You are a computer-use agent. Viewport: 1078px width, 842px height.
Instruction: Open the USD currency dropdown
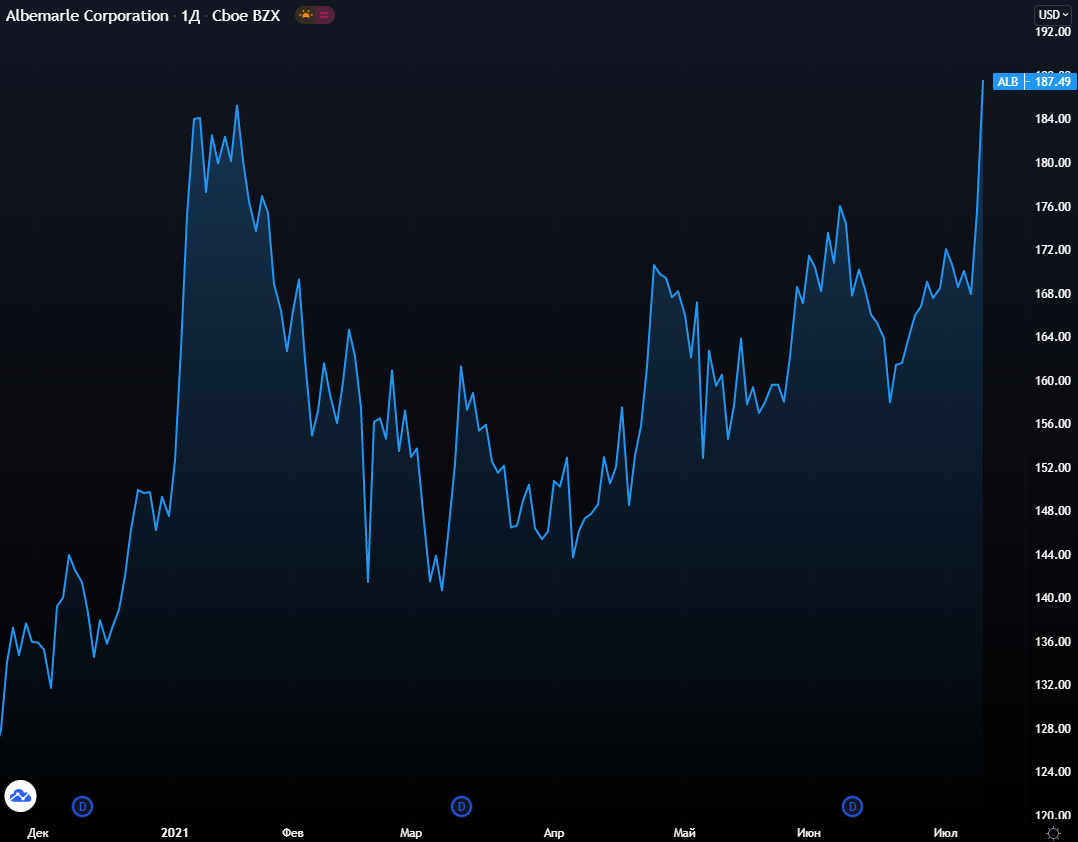pyautogui.click(x=1053, y=14)
